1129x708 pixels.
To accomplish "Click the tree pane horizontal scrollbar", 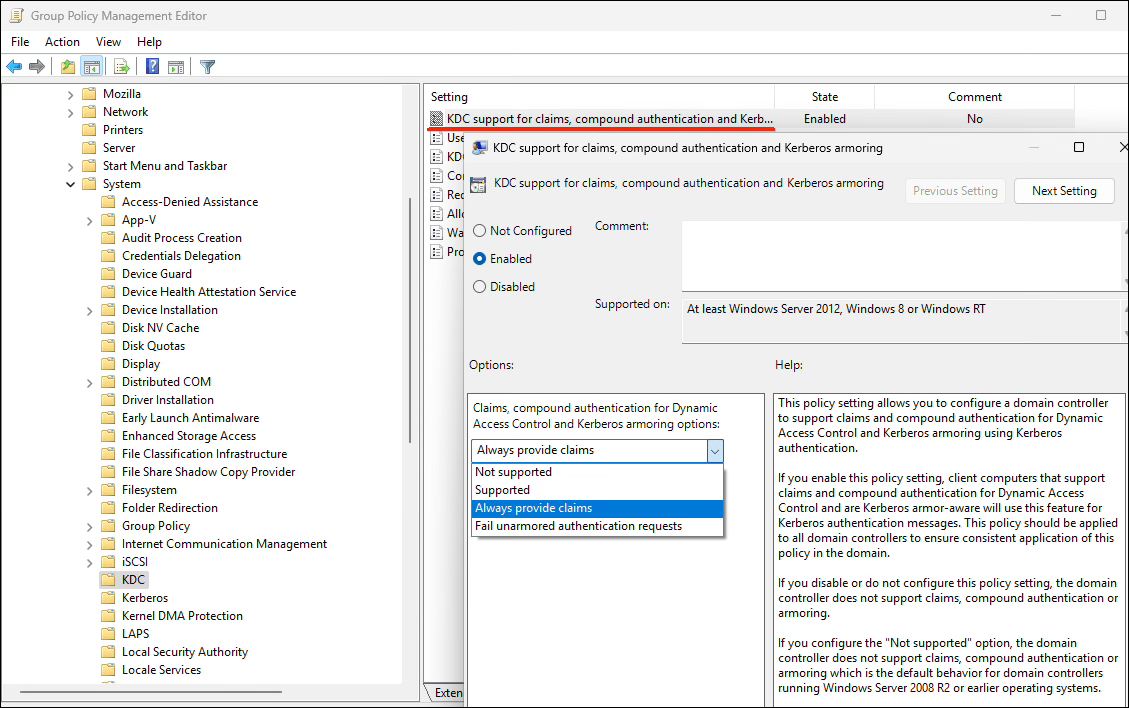I will 150,692.
